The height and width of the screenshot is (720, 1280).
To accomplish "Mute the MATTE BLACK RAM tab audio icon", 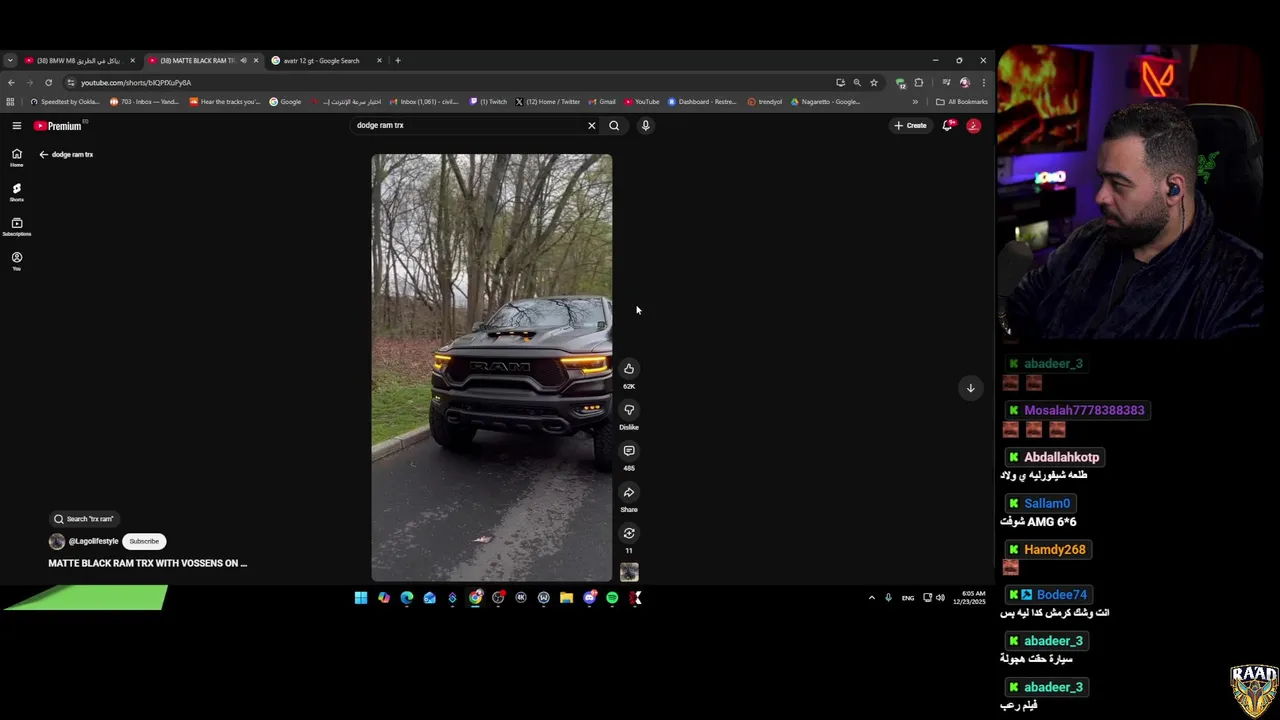I will coord(243,60).
